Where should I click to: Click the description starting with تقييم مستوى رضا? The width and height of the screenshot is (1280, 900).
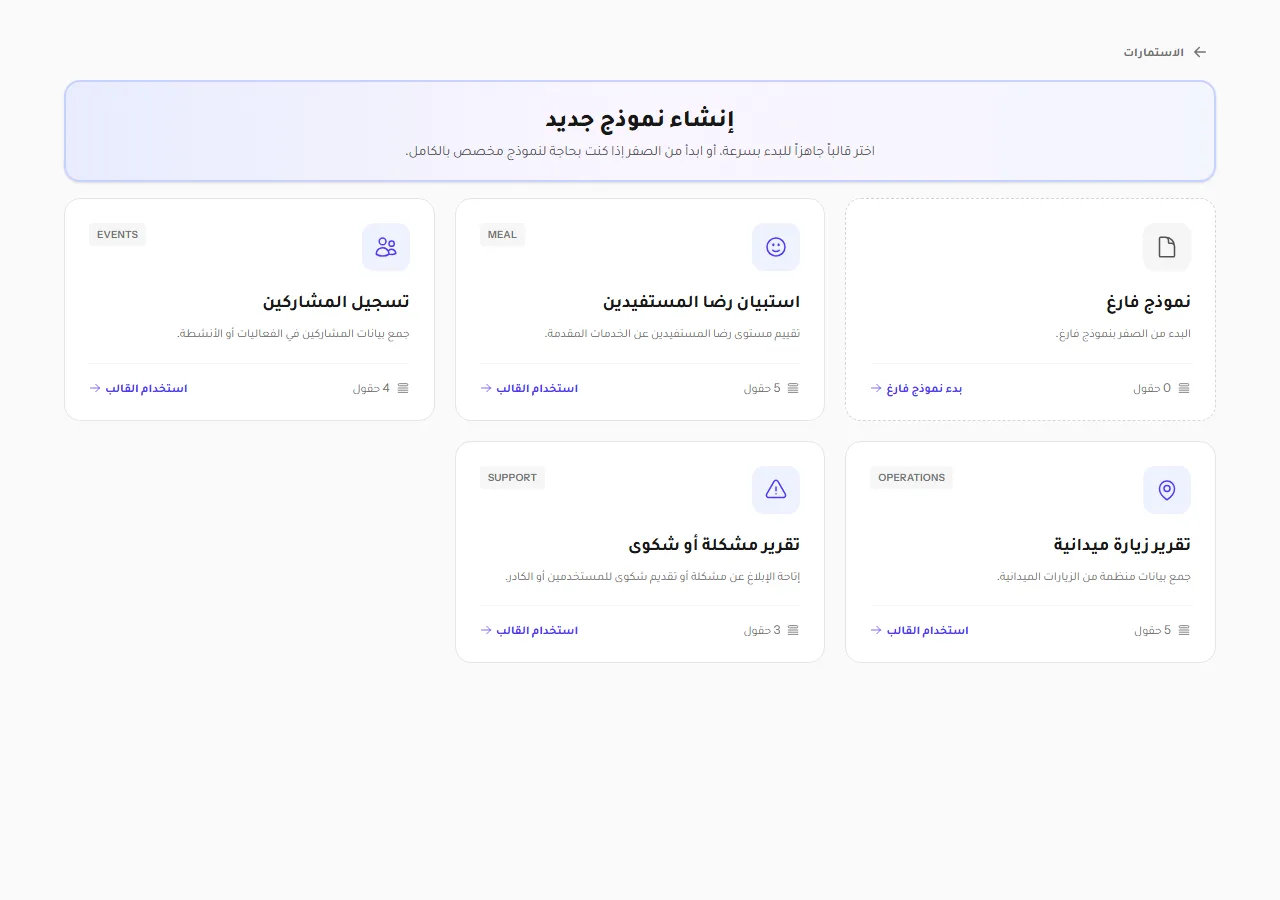coord(672,334)
